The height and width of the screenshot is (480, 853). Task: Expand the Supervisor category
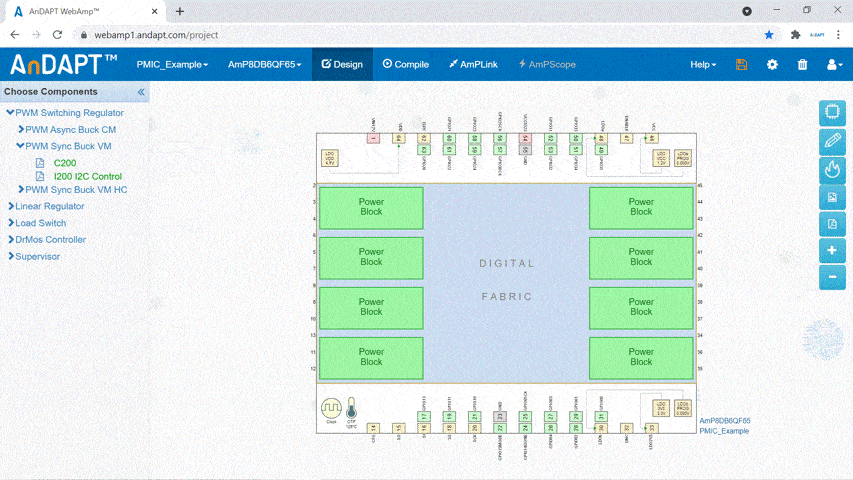pyautogui.click(x=11, y=256)
